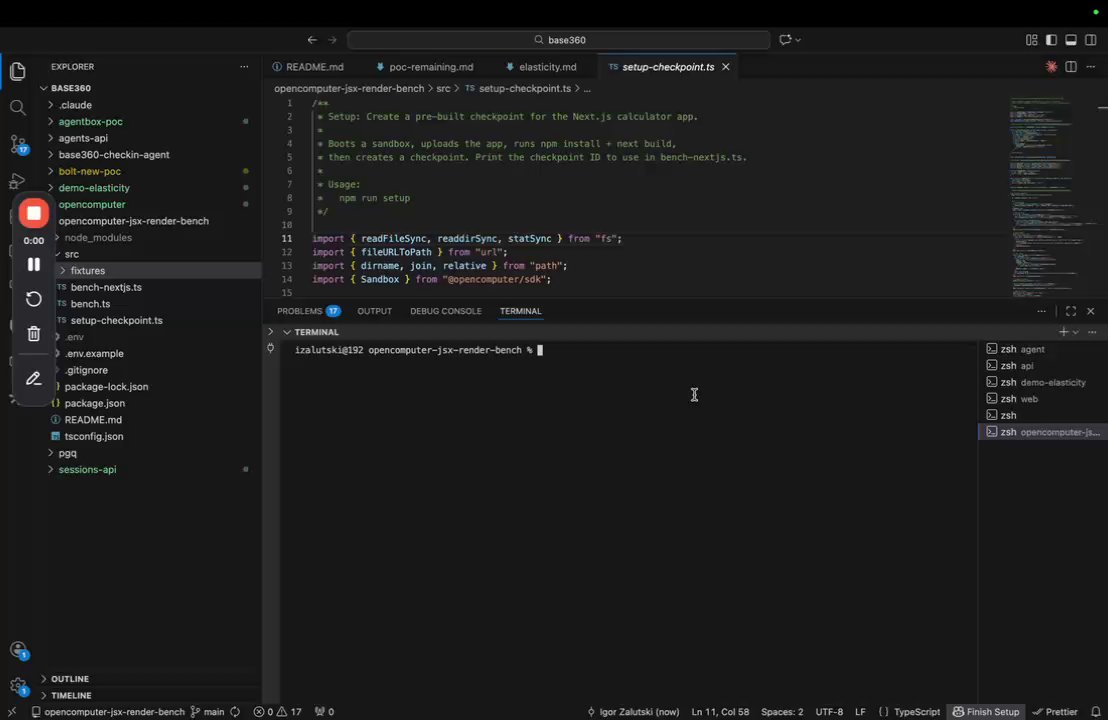This screenshot has height=720, width=1108.
Task: Pause the recording in the floating overlay
Action: click(34, 264)
